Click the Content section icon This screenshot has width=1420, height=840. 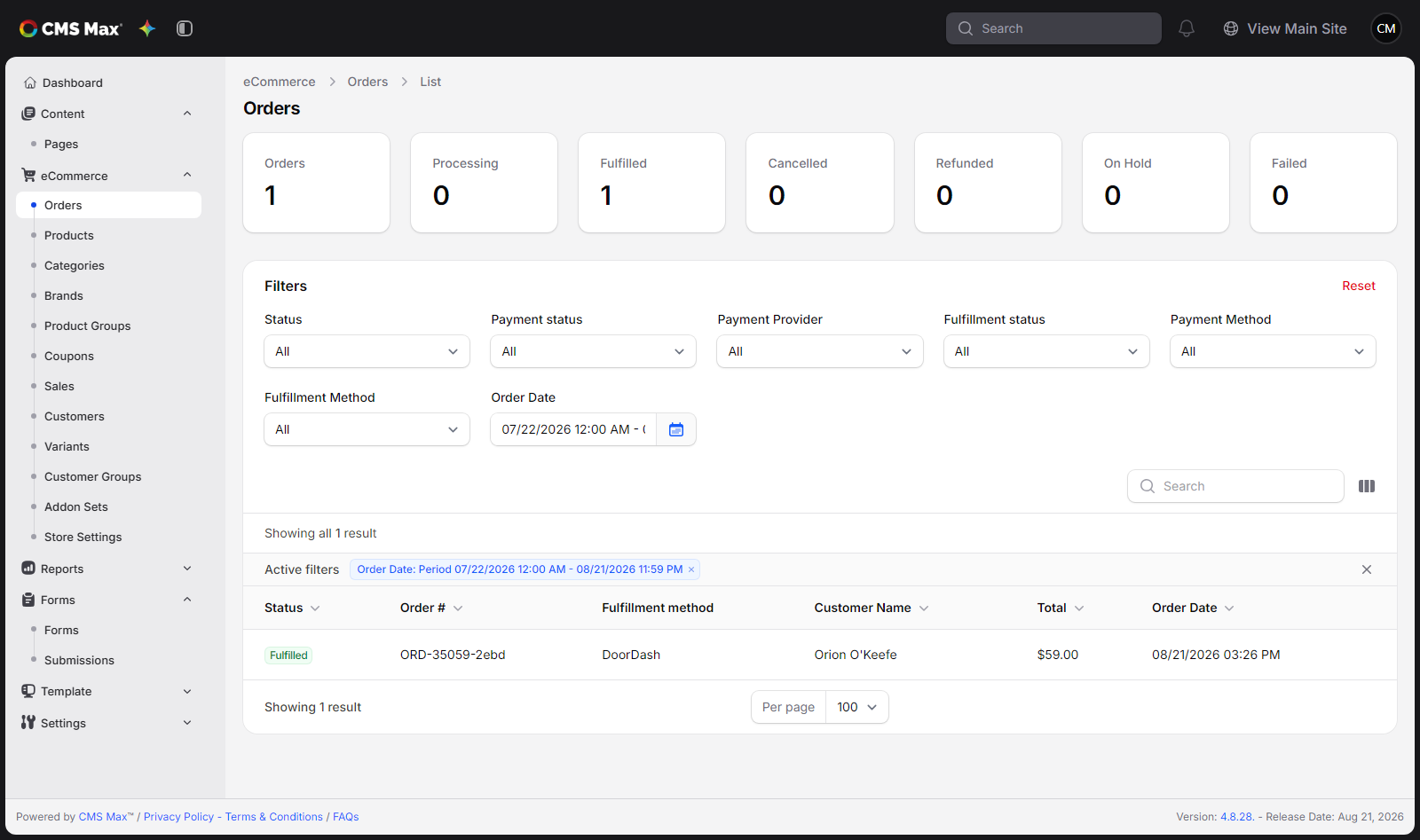28,114
